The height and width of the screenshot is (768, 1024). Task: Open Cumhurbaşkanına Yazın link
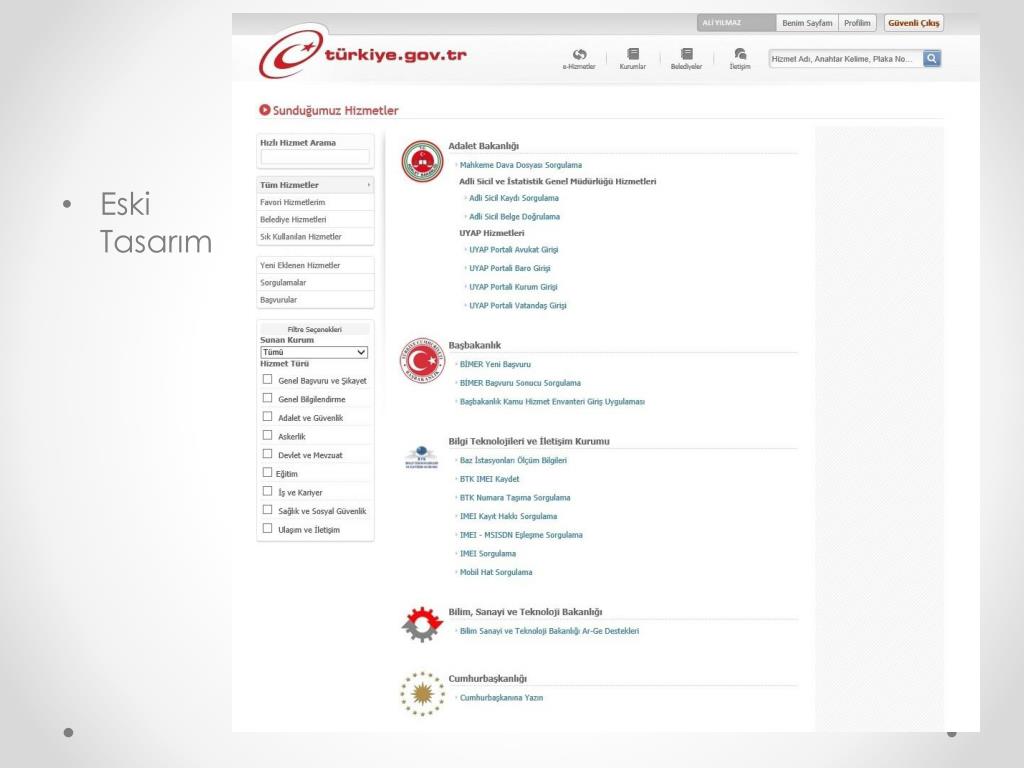pyautogui.click(x=501, y=697)
